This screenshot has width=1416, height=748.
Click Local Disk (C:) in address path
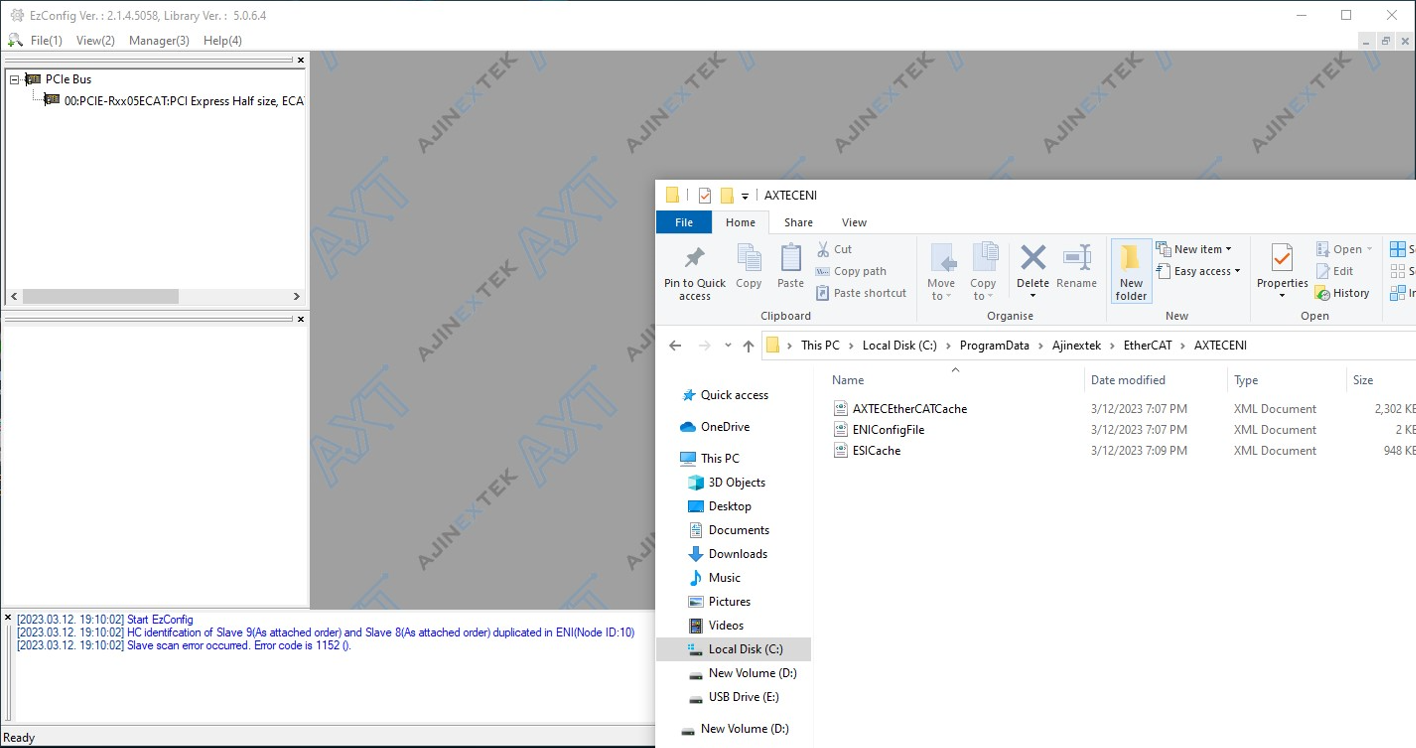pyautogui.click(x=899, y=346)
